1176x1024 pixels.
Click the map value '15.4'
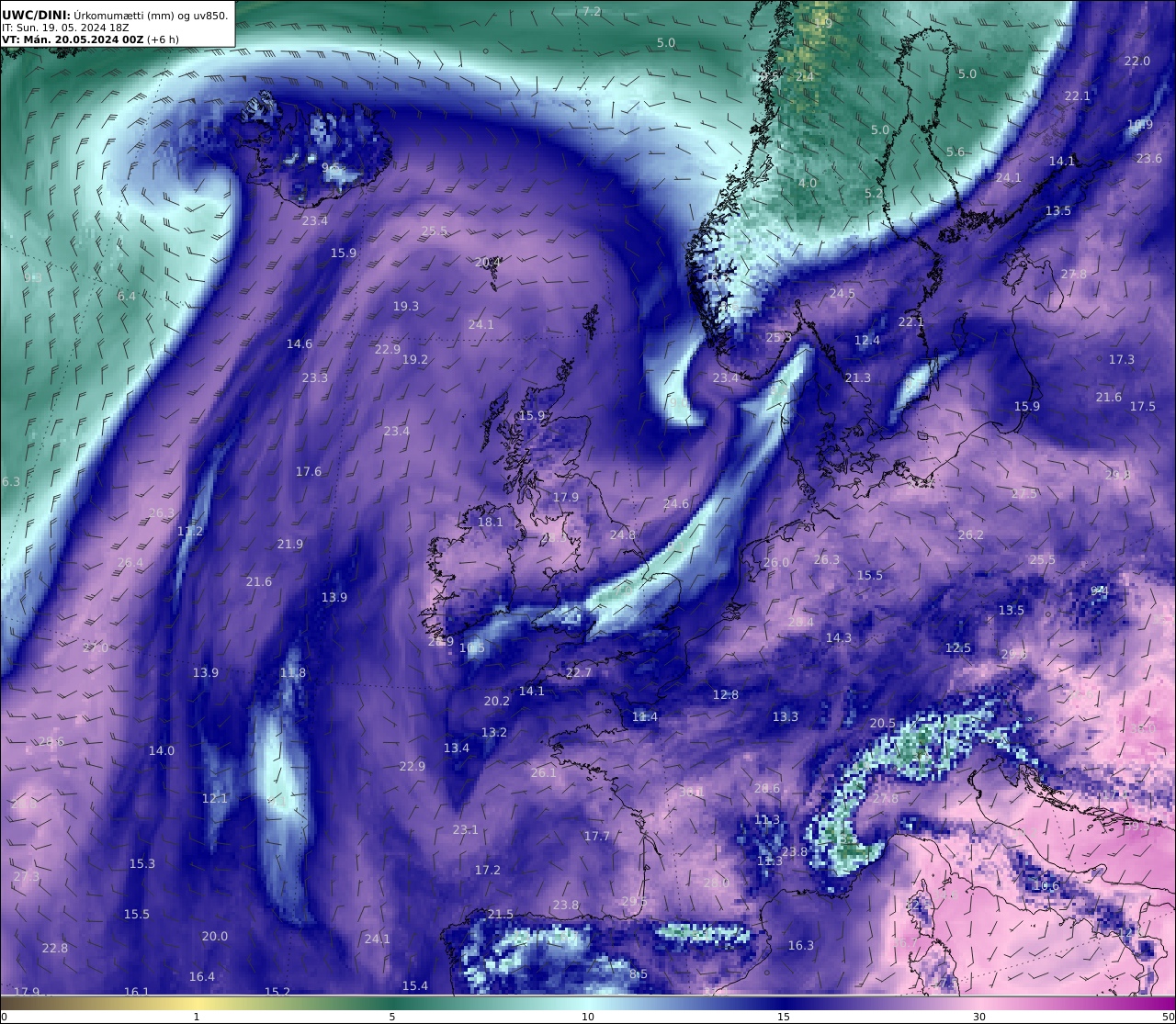coord(415,986)
